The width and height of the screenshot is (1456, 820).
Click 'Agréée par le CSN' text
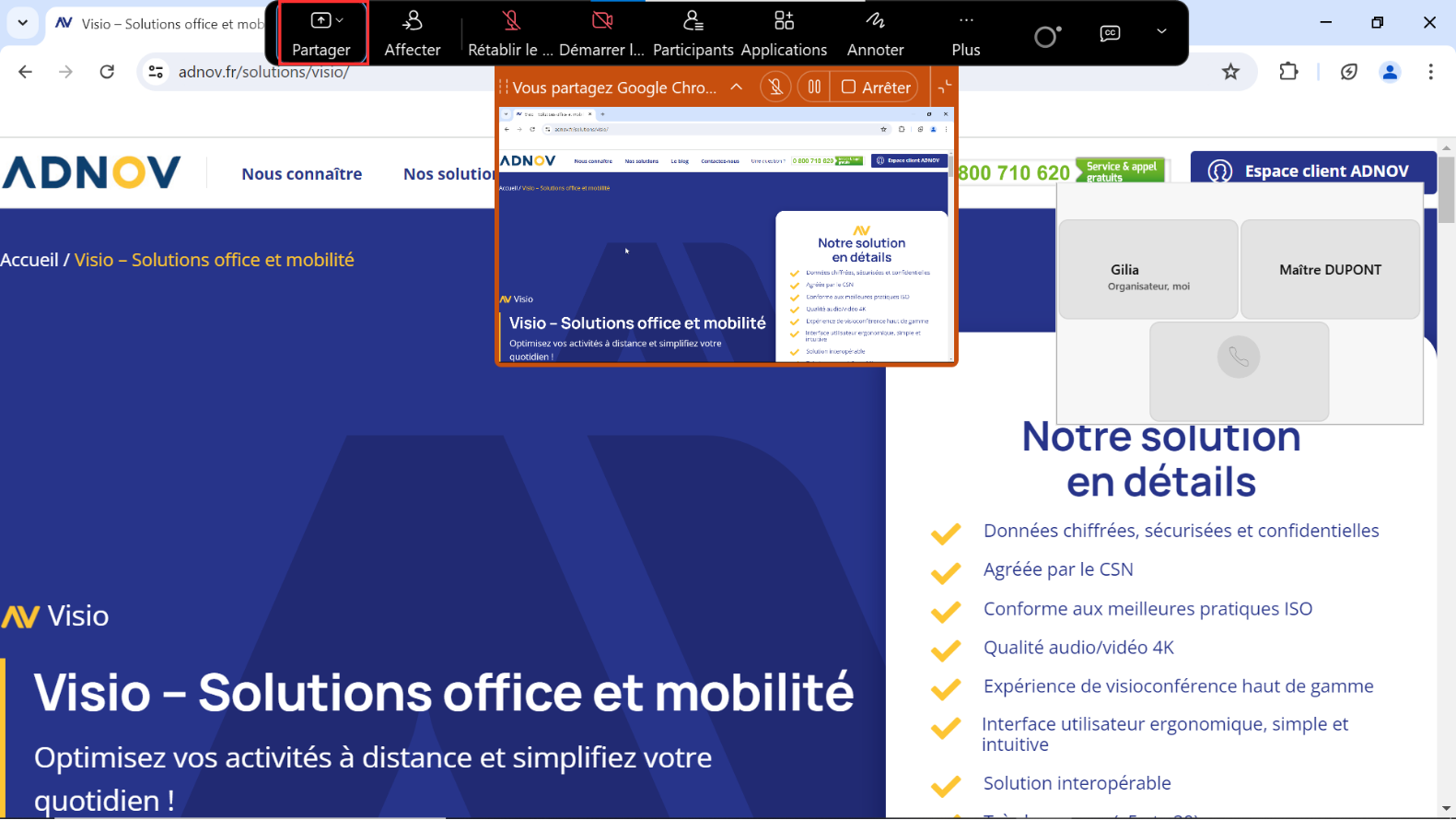pos(1058,569)
